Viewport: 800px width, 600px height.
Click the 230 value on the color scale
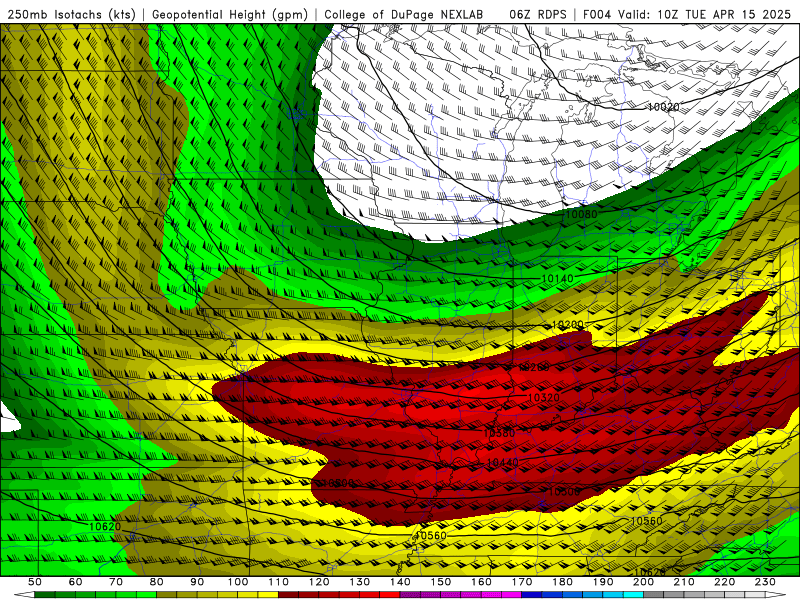765,582
